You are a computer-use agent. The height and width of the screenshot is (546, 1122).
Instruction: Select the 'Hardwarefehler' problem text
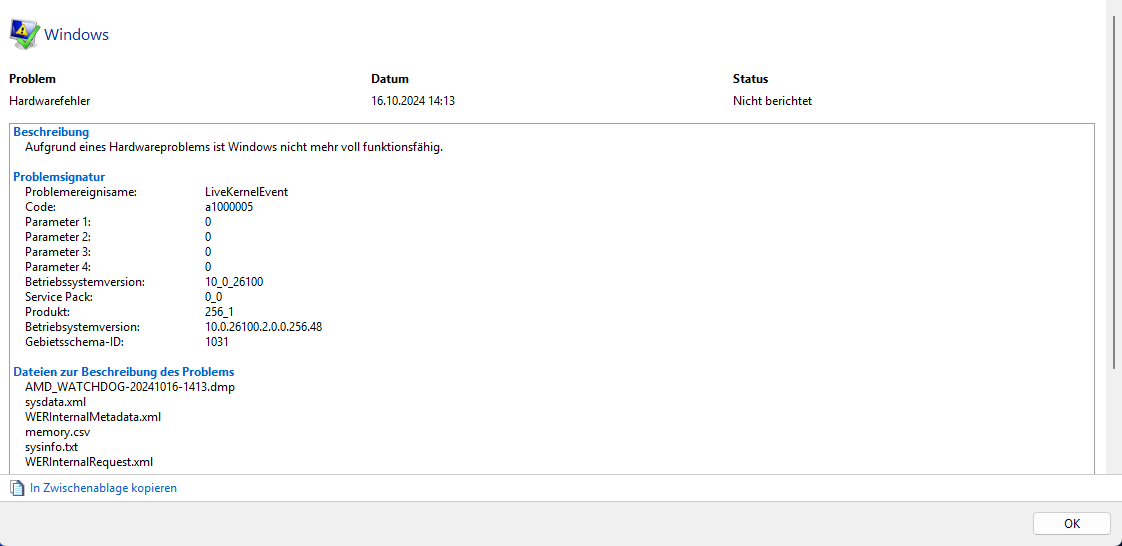click(x=49, y=101)
